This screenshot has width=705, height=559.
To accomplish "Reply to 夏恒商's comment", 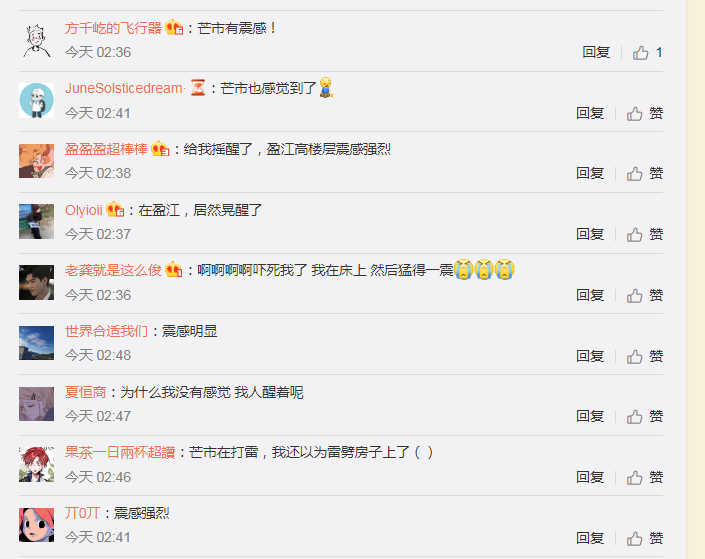I will (590, 416).
